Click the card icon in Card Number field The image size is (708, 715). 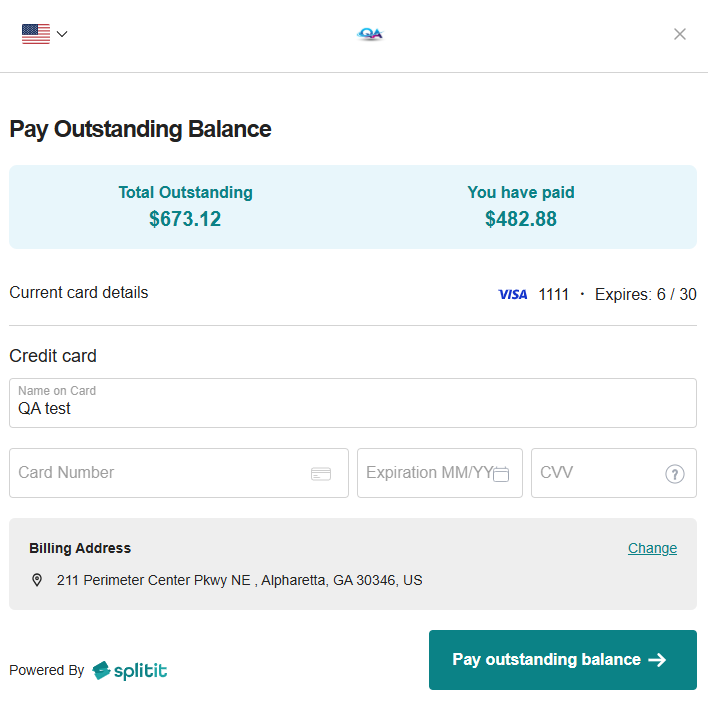click(x=321, y=474)
